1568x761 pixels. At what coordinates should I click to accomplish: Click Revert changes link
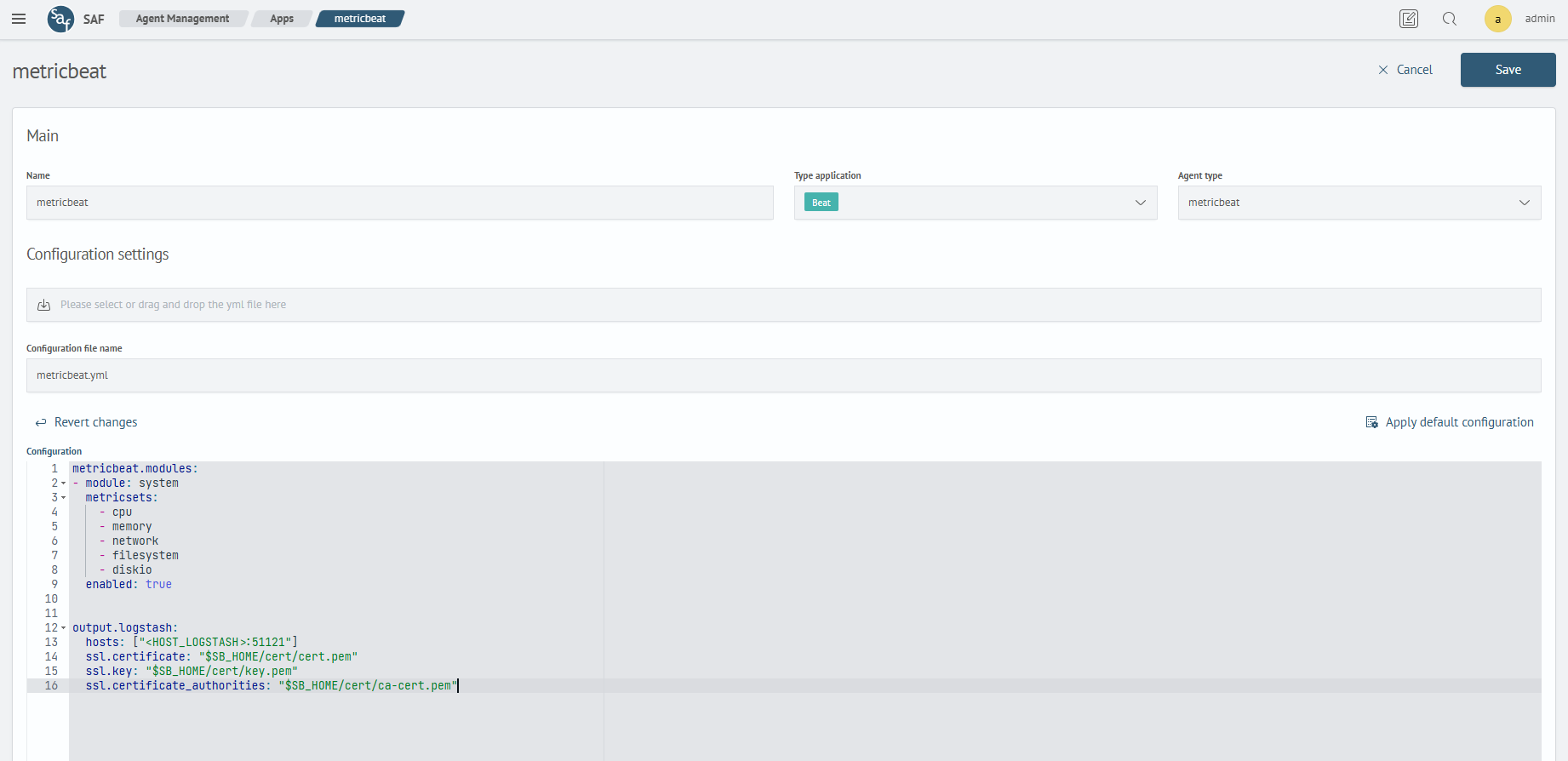coord(95,422)
